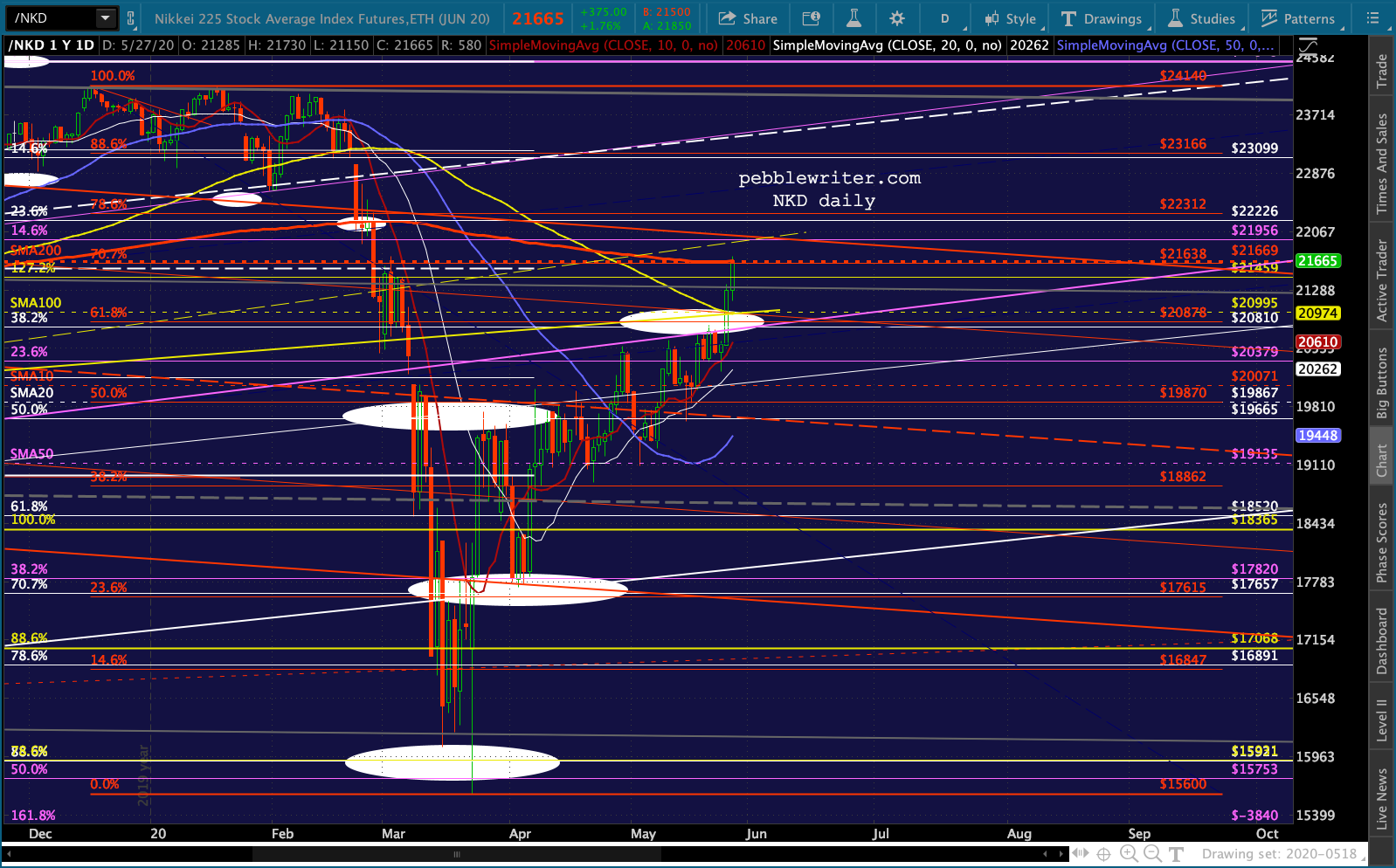
Task: Click the Nikkei 225 Stock Average description text
Action: [322, 18]
